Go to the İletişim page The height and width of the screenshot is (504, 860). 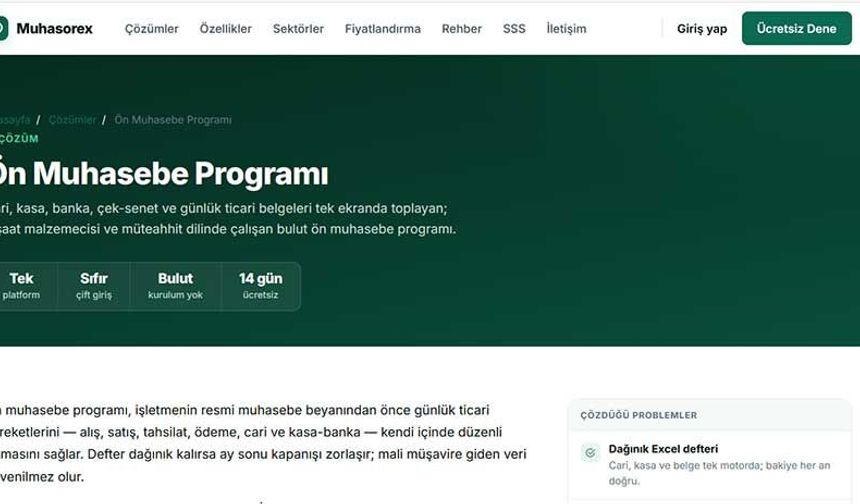point(566,29)
